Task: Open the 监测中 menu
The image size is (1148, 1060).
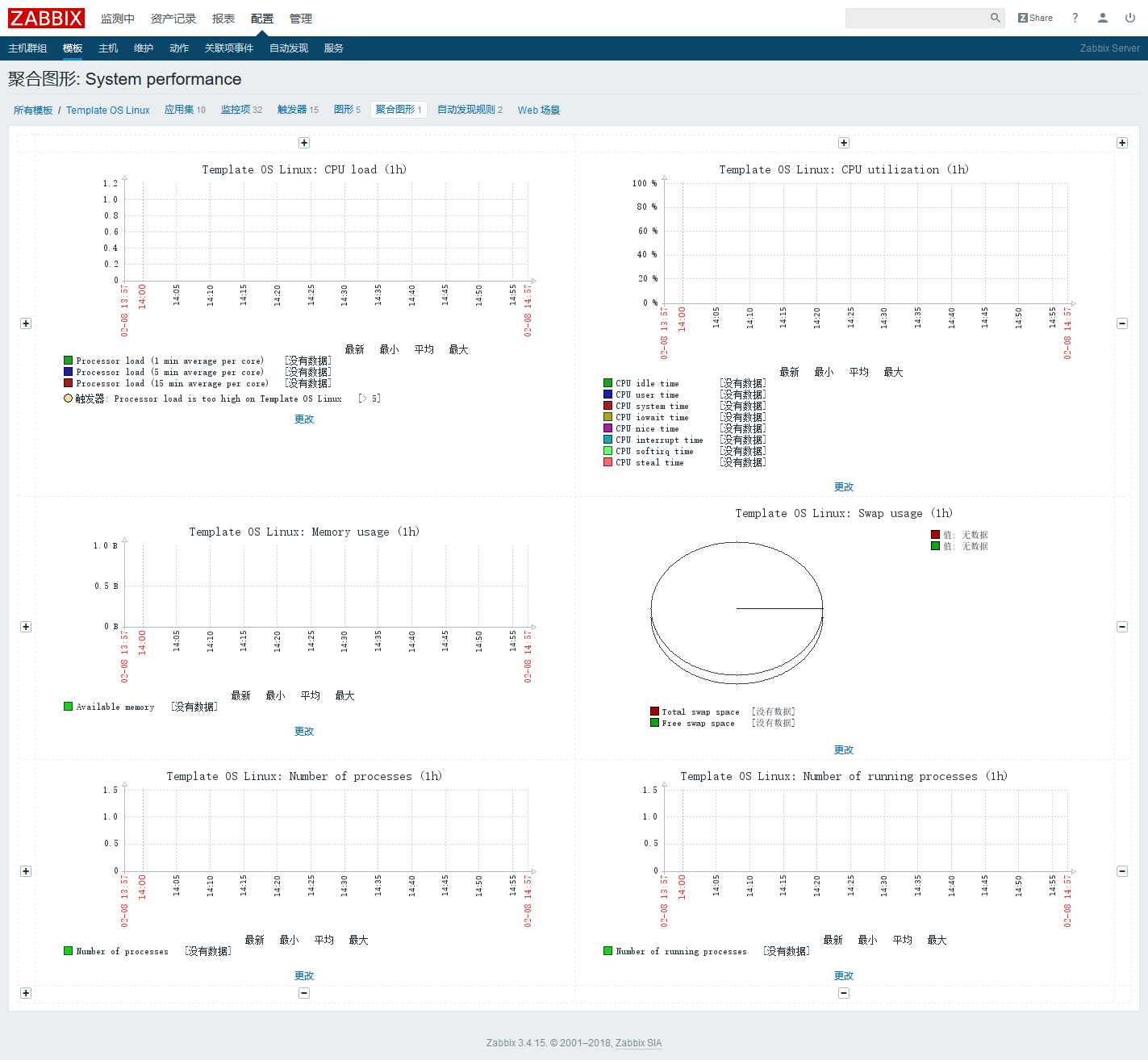Action: 118,19
